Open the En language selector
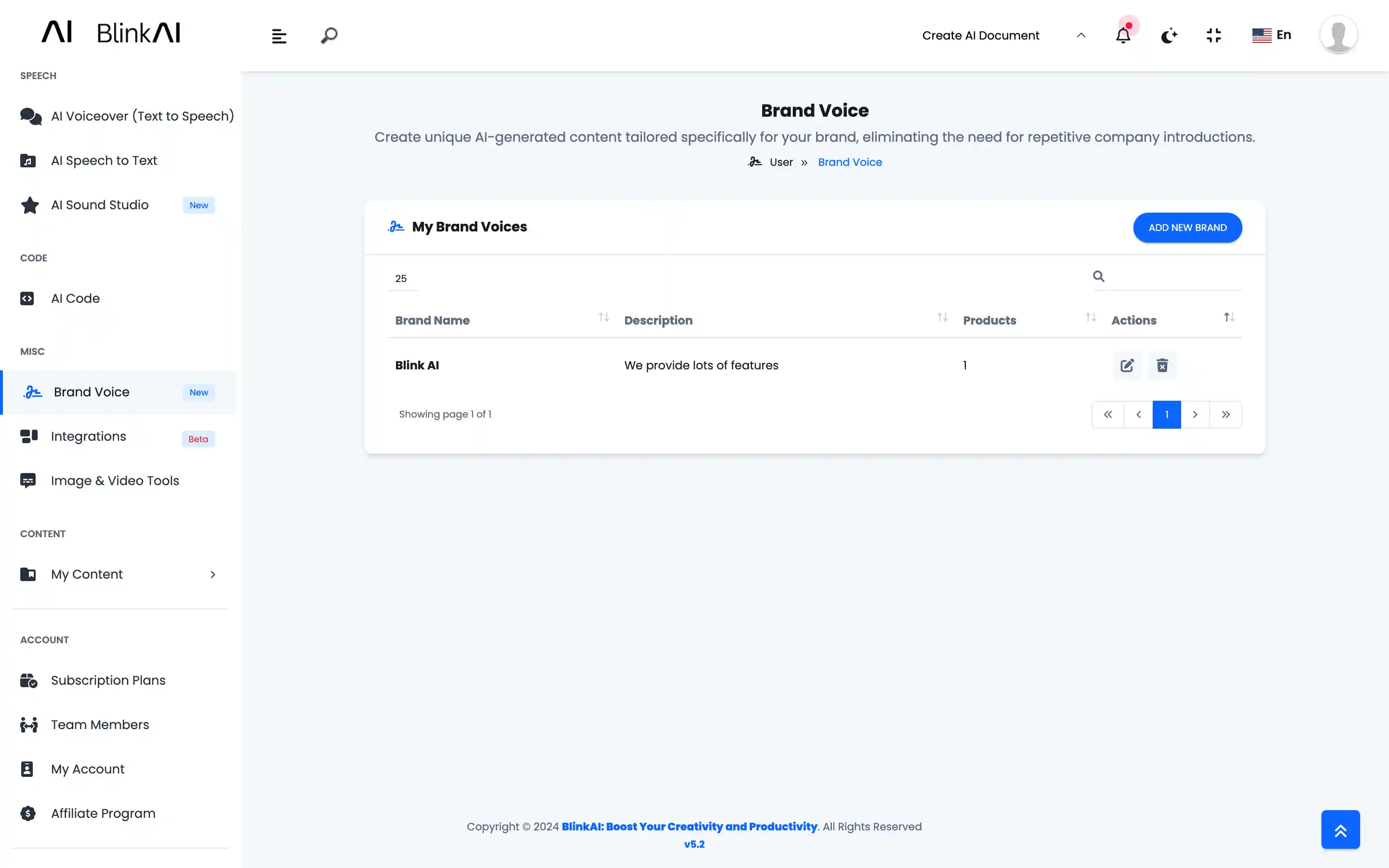1389x868 pixels. pos(1271,35)
